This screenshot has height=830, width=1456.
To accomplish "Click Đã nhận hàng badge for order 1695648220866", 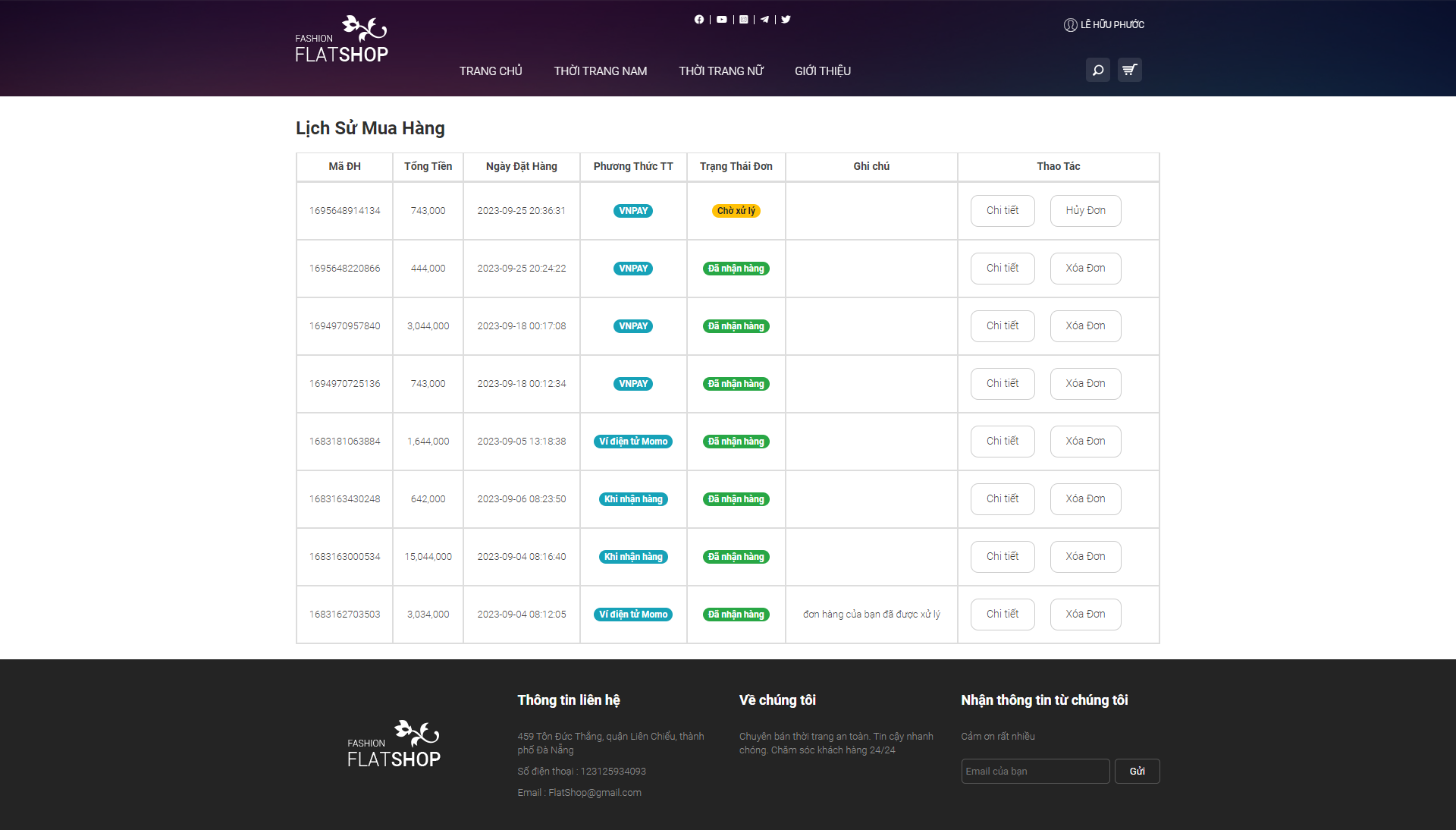I will coord(736,269).
